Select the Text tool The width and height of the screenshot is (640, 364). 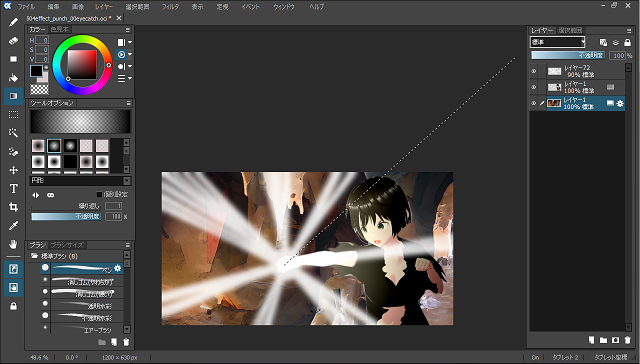[13, 188]
